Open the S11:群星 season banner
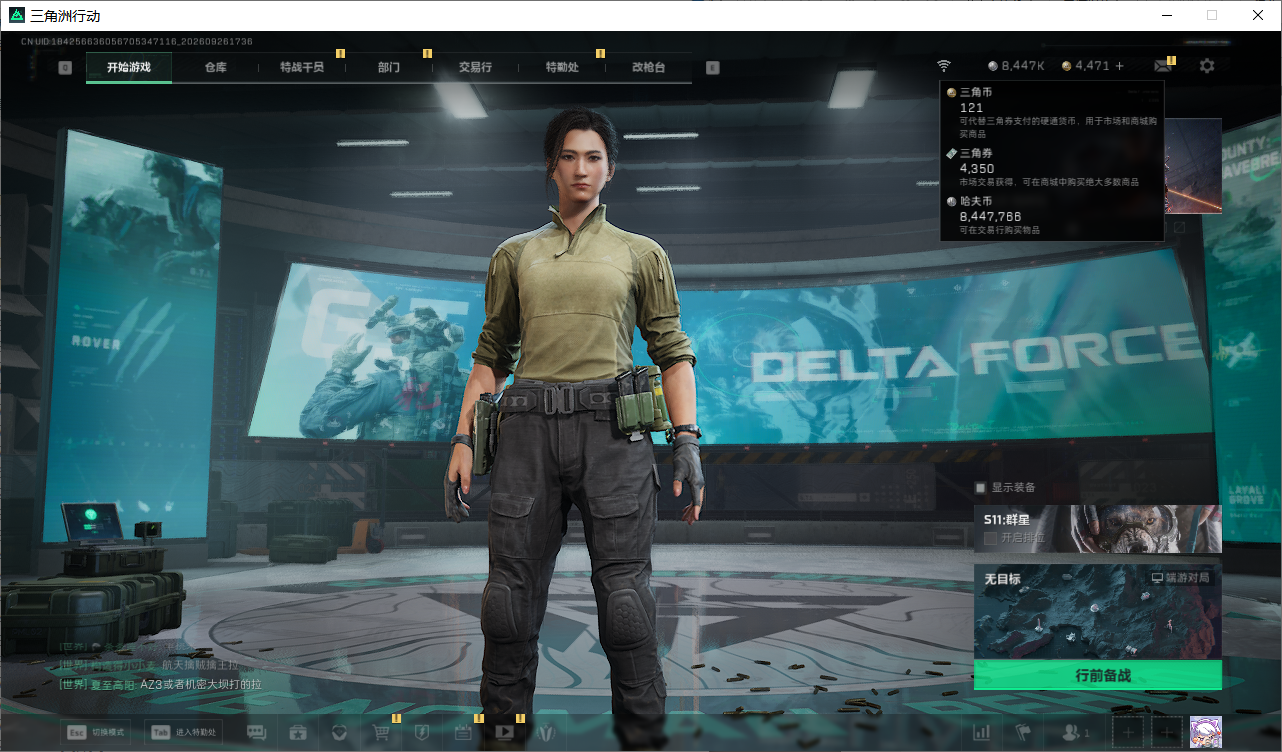This screenshot has width=1282, height=752. click(x=1098, y=529)
